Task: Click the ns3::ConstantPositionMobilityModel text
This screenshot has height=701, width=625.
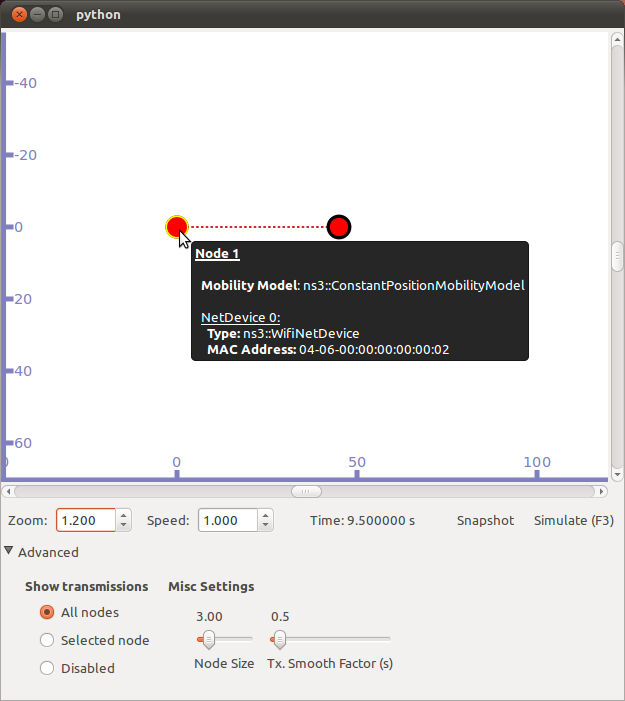Action: 414,285
